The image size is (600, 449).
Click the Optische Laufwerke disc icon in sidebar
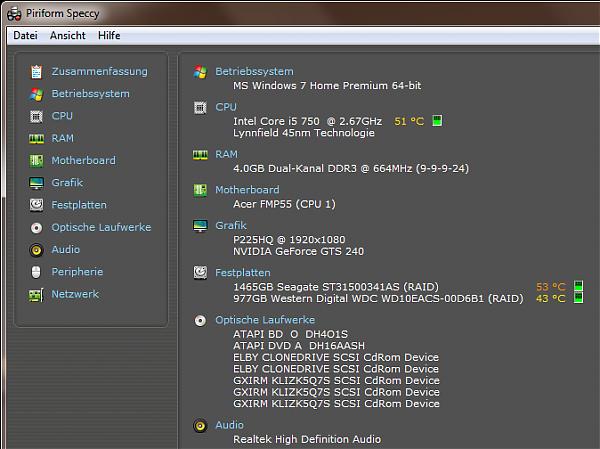[36, 228]
